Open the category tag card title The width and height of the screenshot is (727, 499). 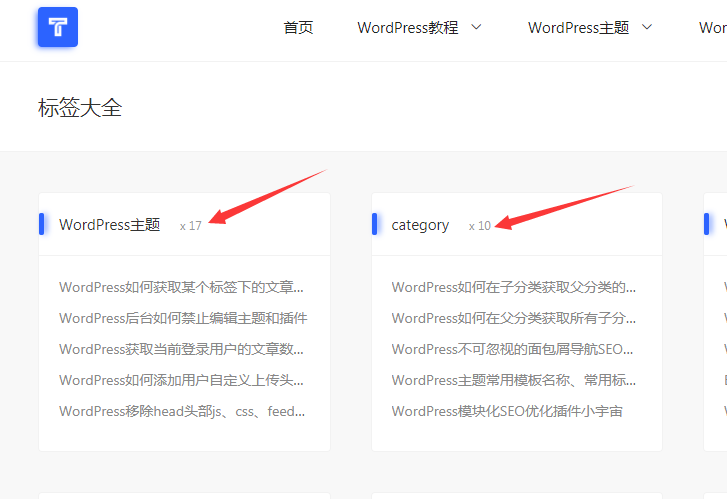(x=420, y=225)
